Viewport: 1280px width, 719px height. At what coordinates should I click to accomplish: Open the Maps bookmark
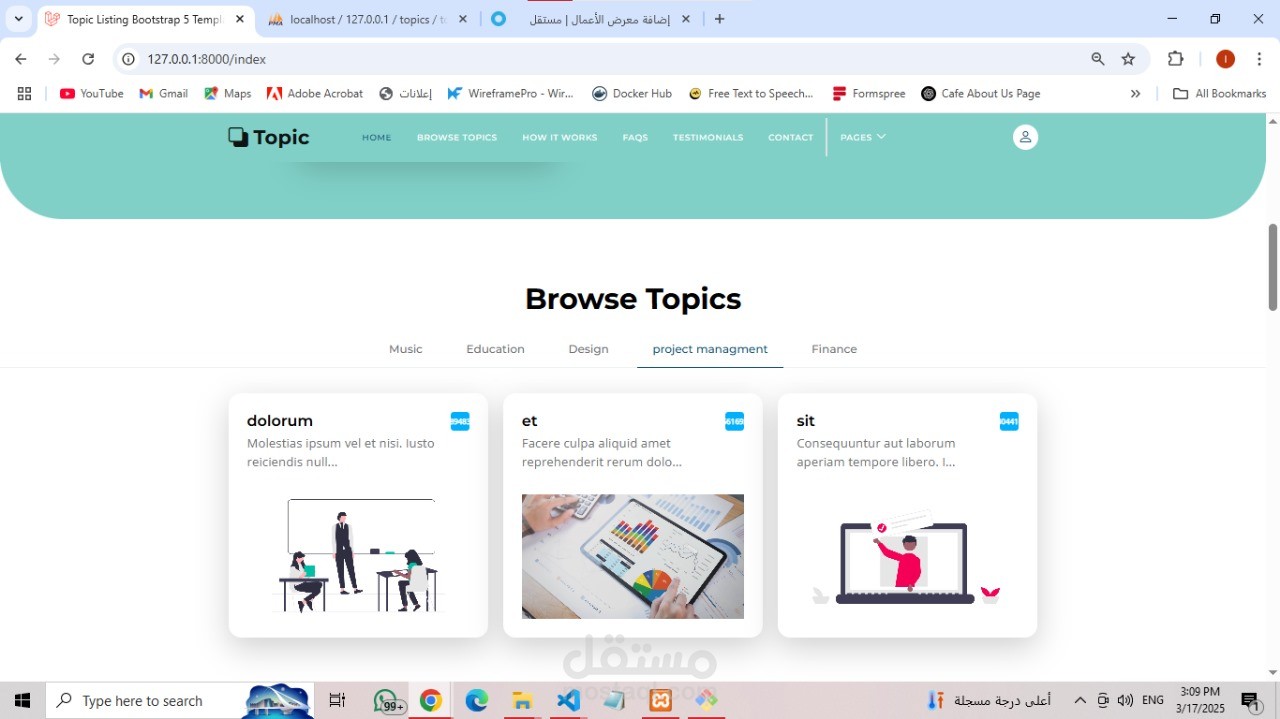[x=227, y=93]
